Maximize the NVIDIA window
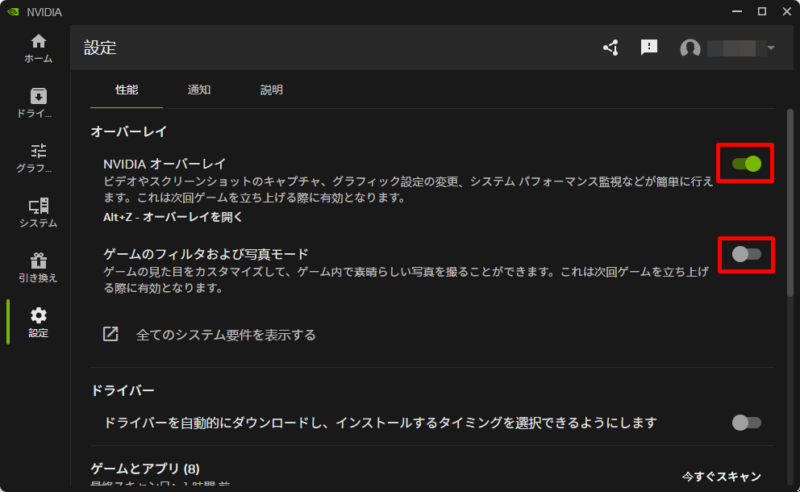Screen dimensions: 800x492 [x=762, y=11]
